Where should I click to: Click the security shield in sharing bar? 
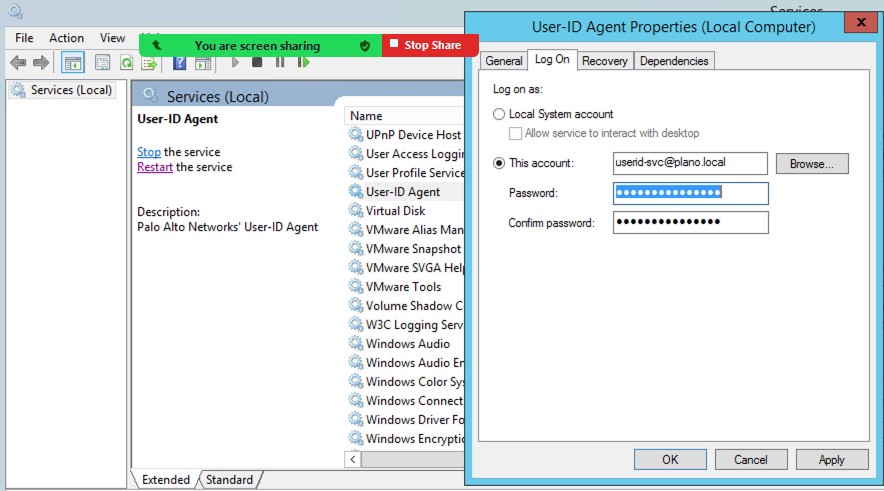pos(365,46)
